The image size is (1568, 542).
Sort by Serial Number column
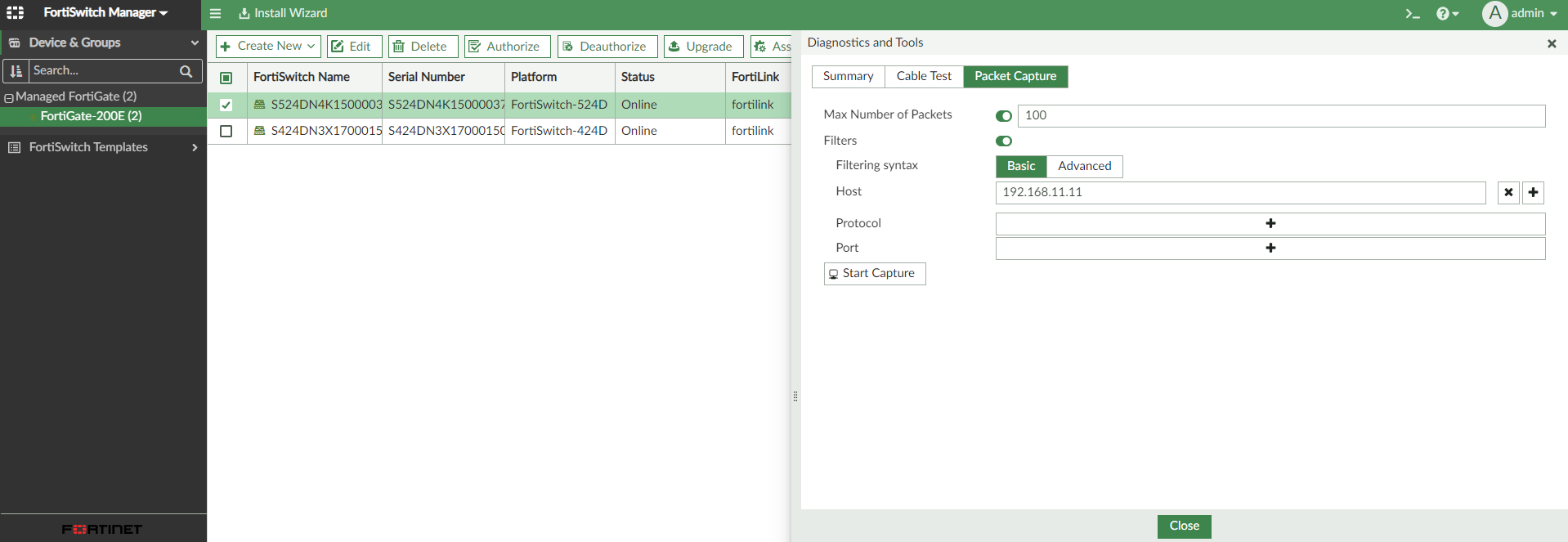443,77
